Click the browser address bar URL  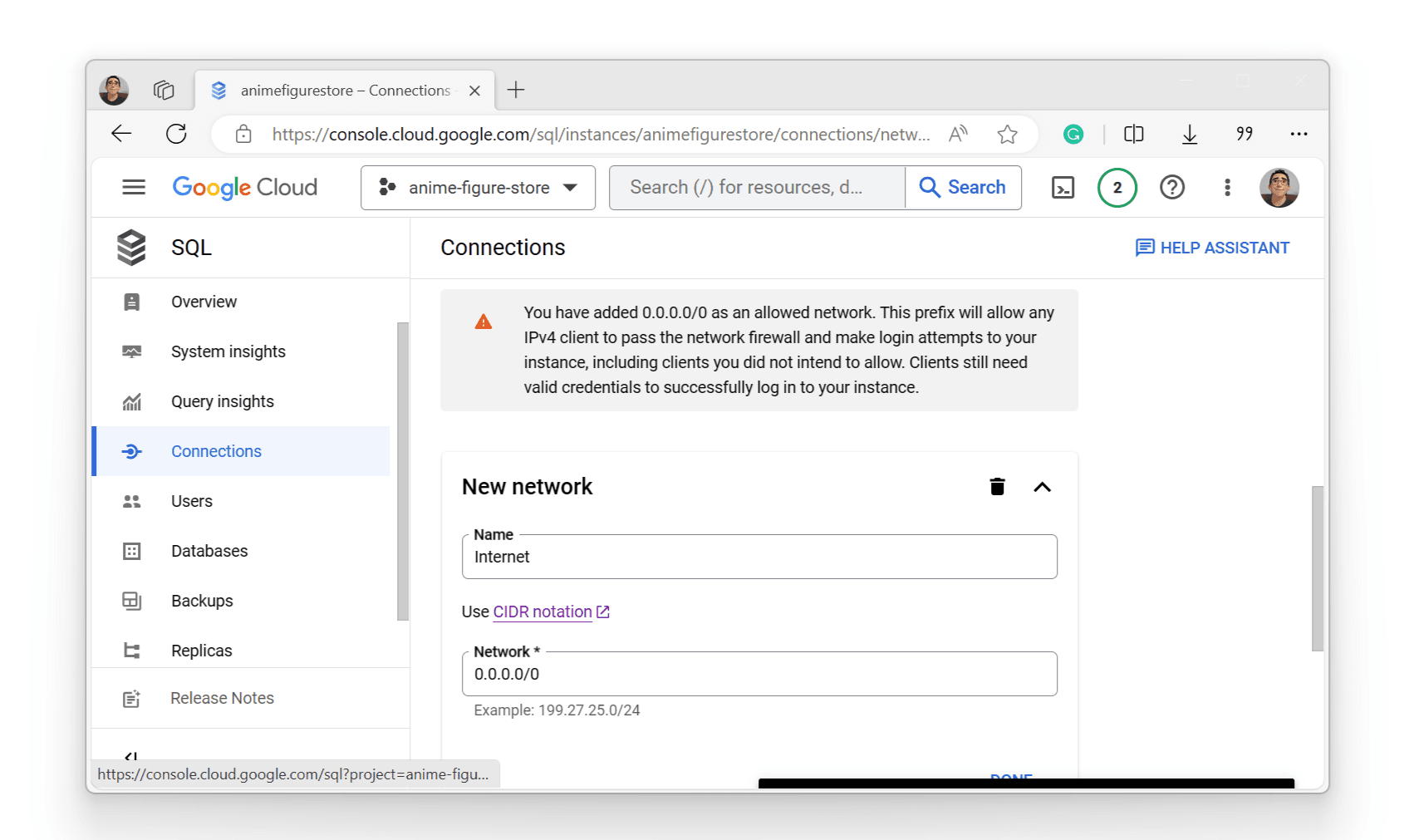[x=601, y=135]
